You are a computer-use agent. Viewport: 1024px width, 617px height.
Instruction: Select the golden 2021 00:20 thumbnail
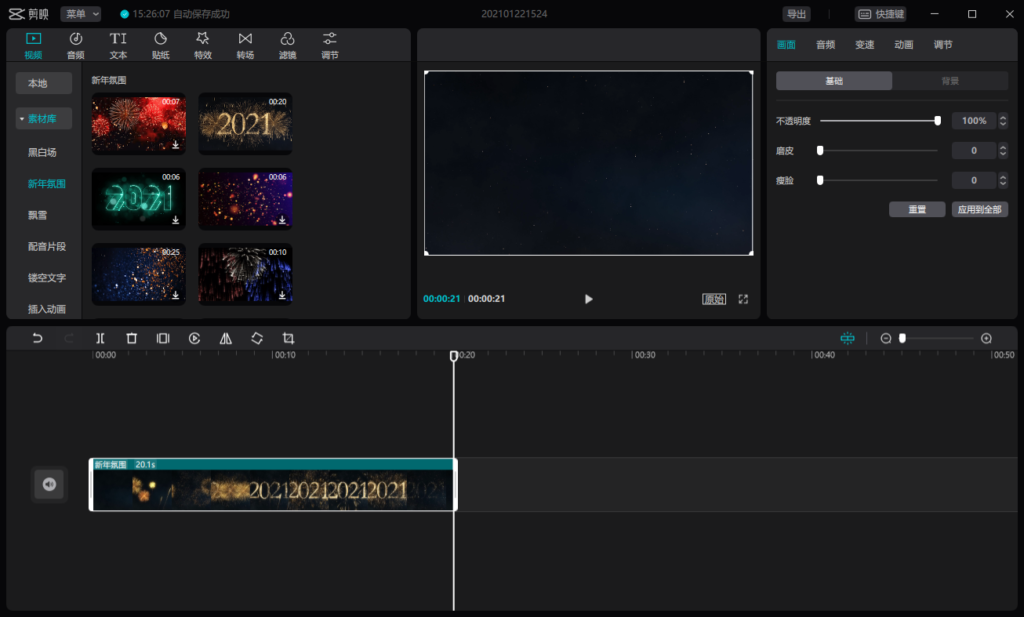[245, 123]
